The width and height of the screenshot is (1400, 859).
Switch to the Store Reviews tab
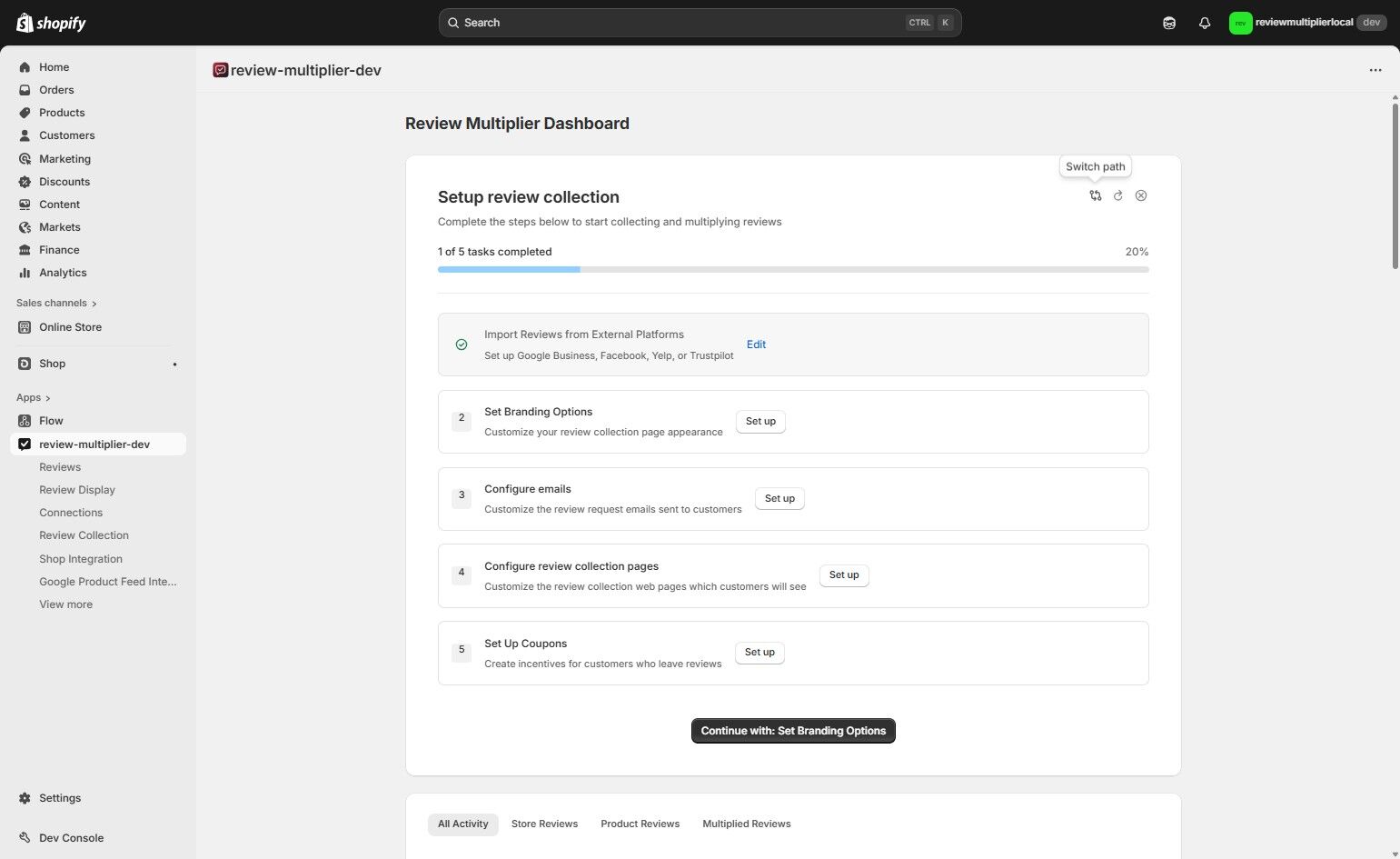(x=544, y=824)
